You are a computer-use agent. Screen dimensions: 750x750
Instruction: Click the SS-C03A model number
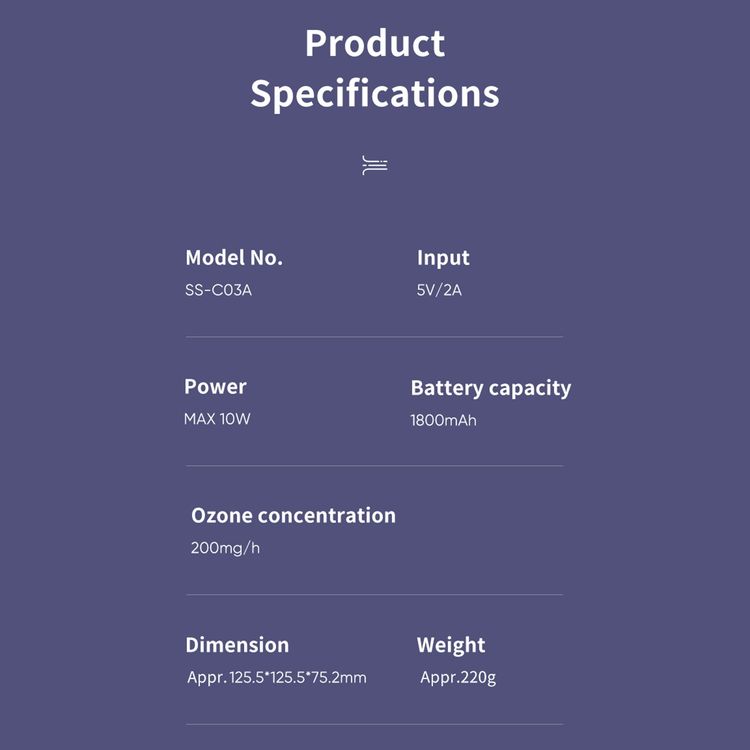click(x=218, y=290)
